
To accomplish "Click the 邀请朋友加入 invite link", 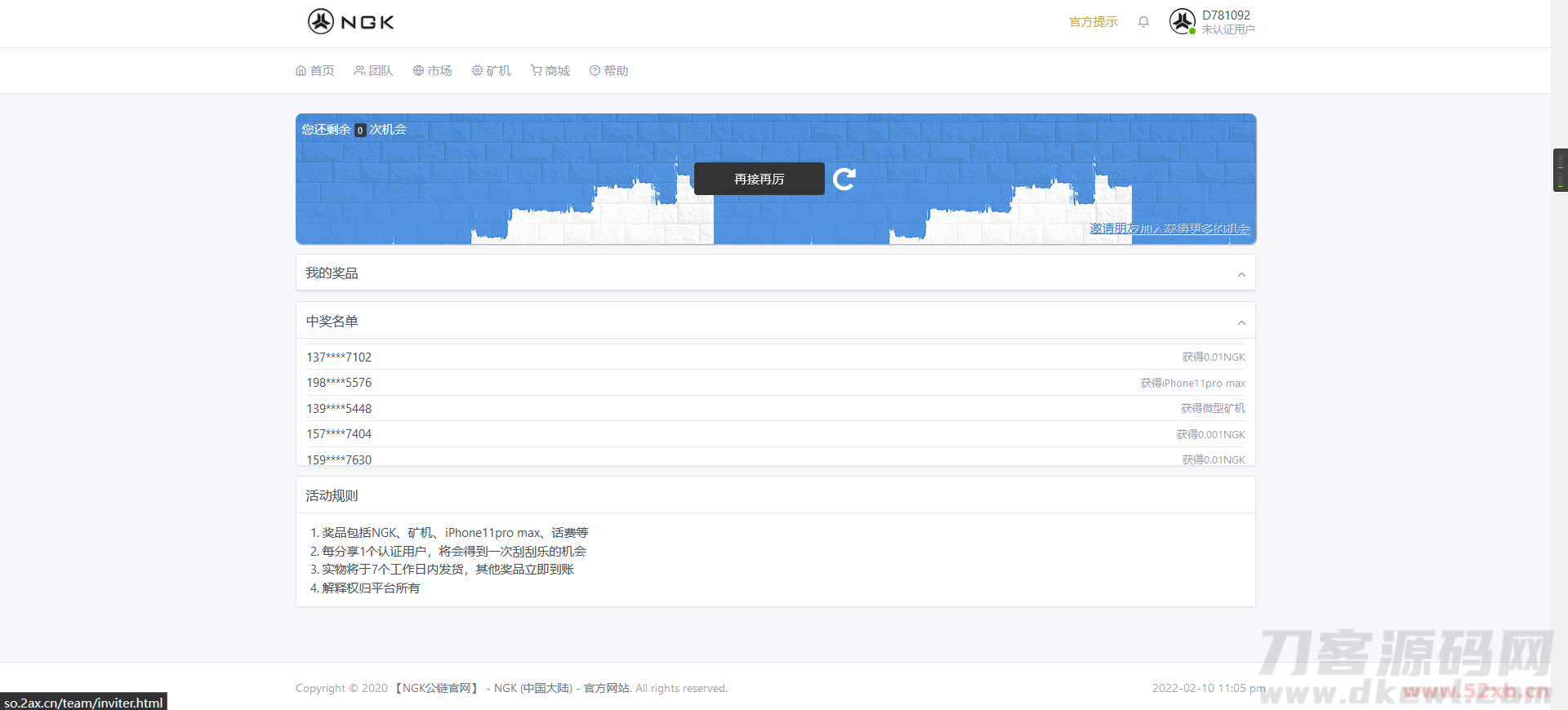I will [1169, 229].
